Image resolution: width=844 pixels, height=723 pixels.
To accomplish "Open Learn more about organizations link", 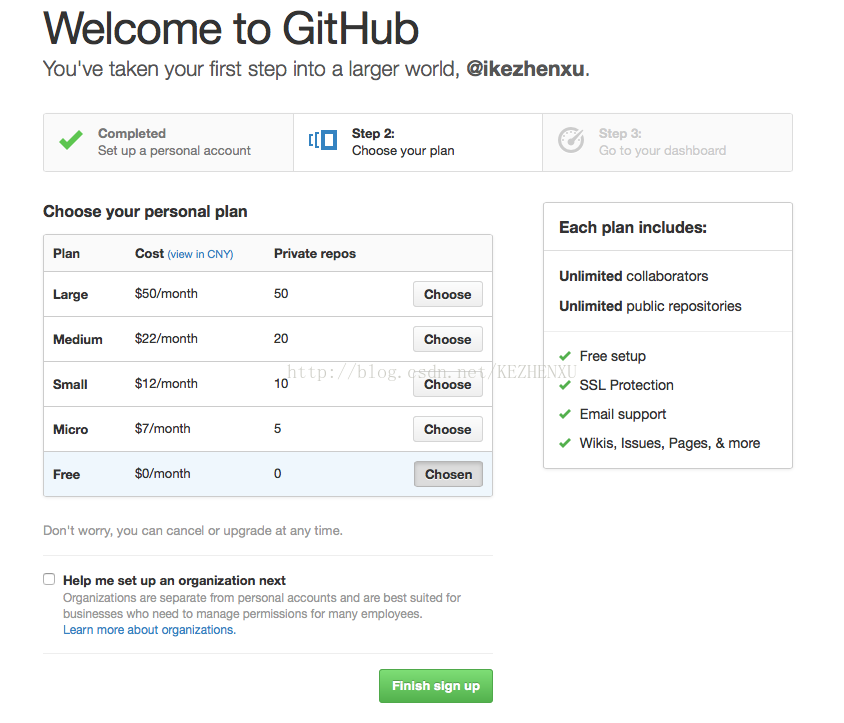I will click(x=150, y=630).
